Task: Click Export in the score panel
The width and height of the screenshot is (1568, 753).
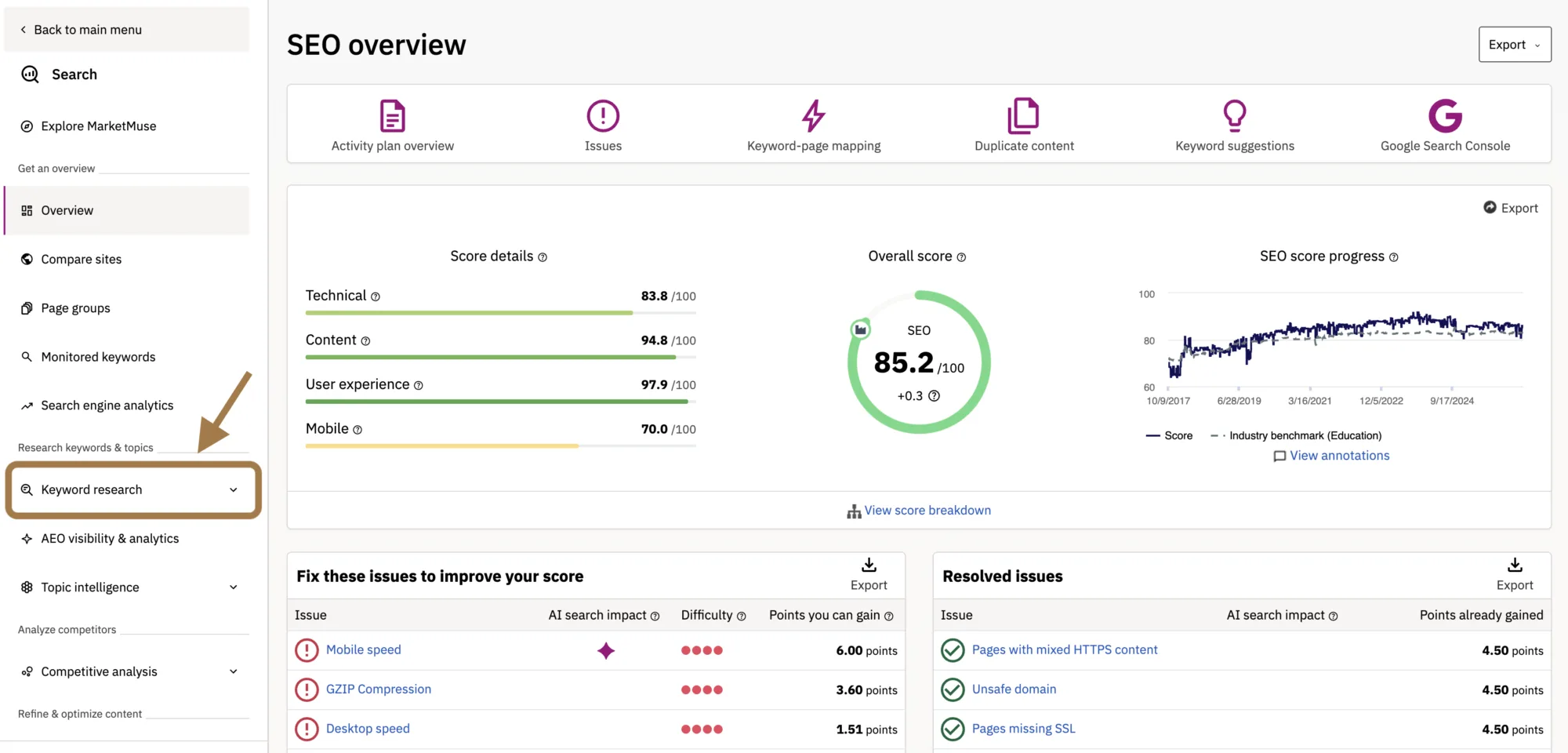Action: click(1511, 208)
